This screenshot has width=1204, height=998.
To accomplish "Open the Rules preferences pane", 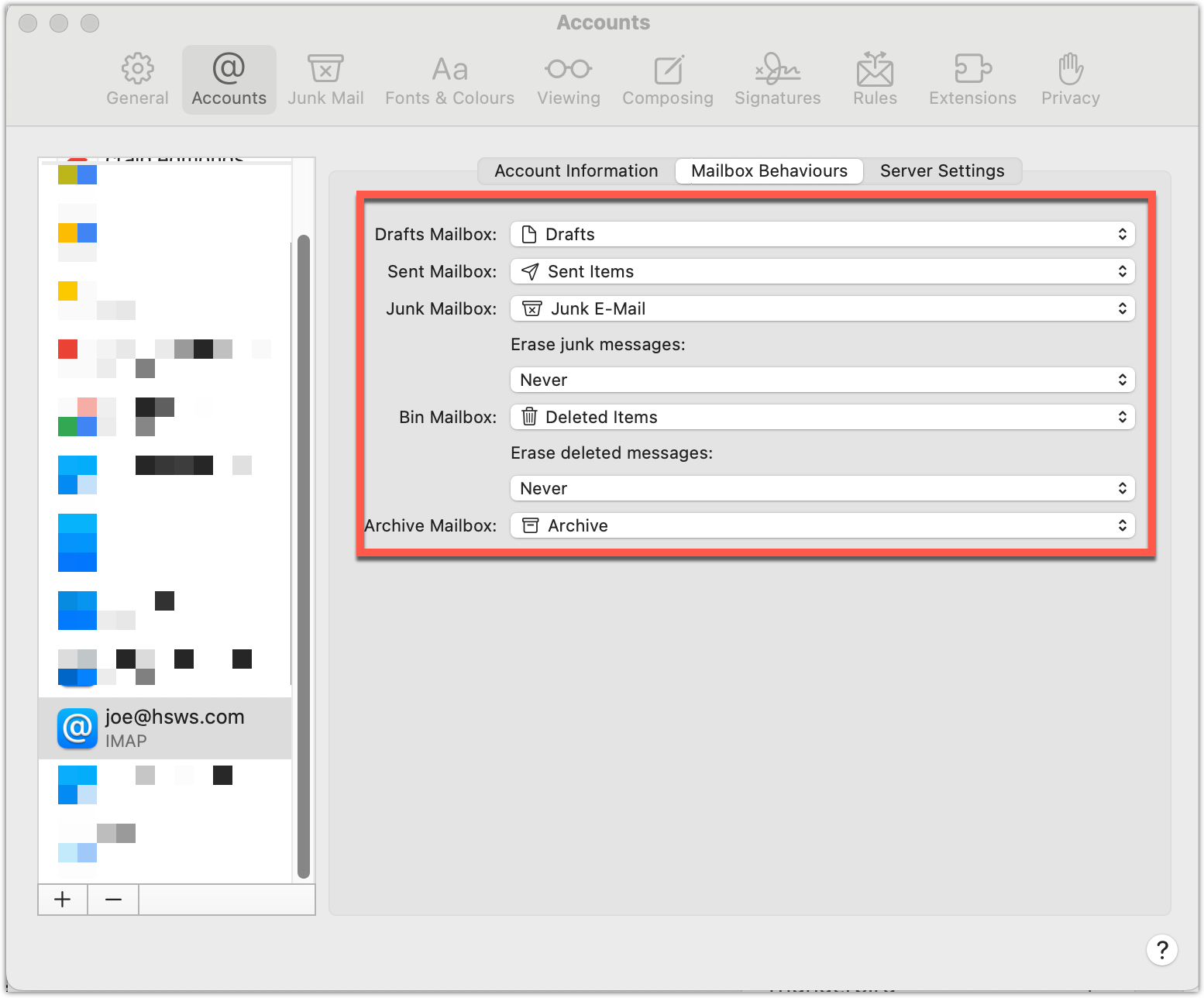I will point(875,80).
